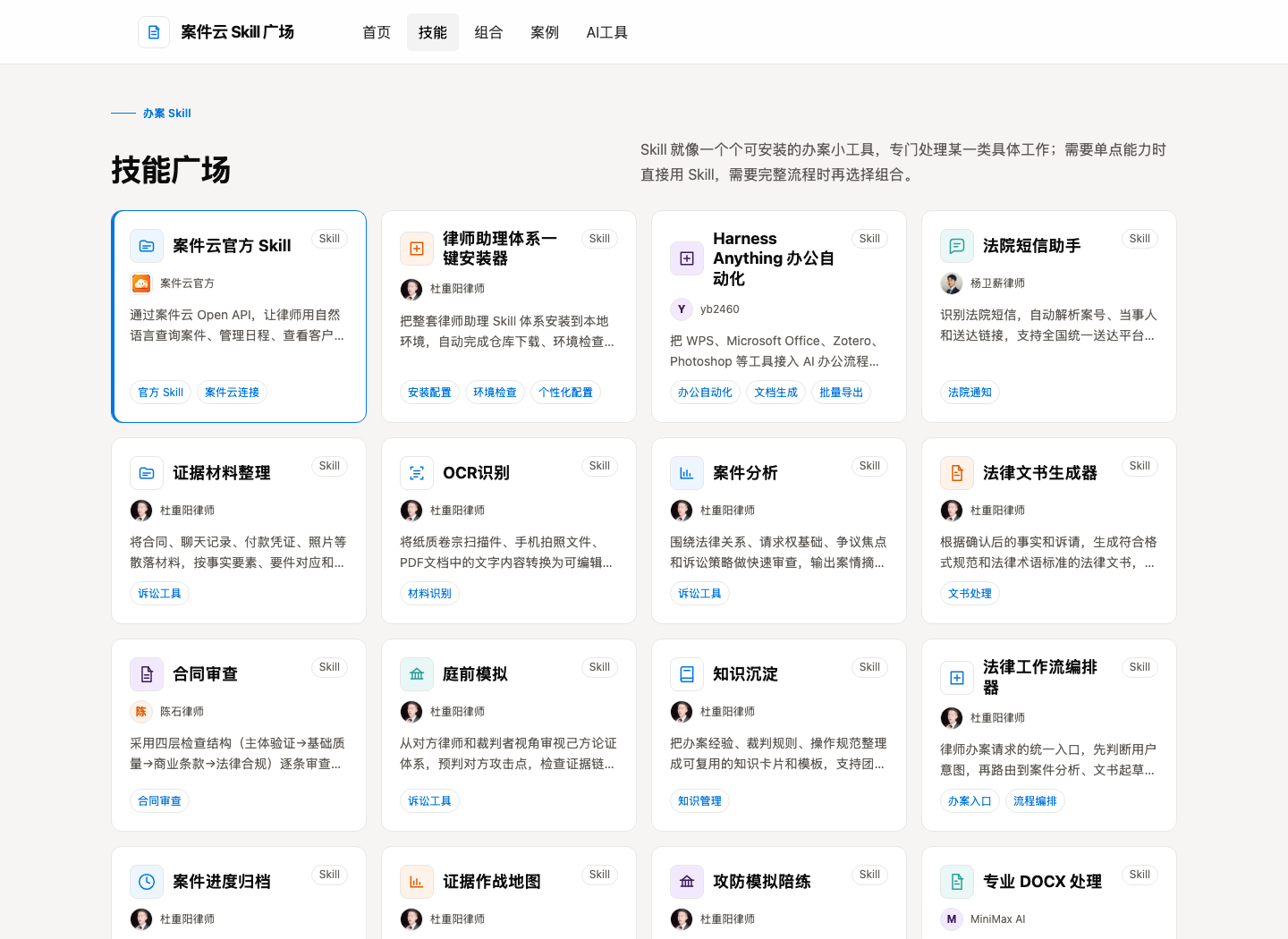This screenshot has width=1288, height=939.
Task: Switch to the 组合 nav tab
Action: [x=488, y=32]
